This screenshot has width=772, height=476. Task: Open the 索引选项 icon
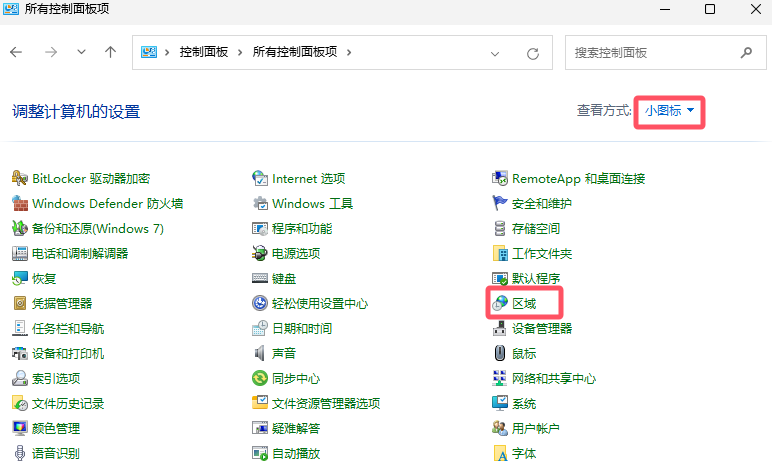click(x=20, y=379)
